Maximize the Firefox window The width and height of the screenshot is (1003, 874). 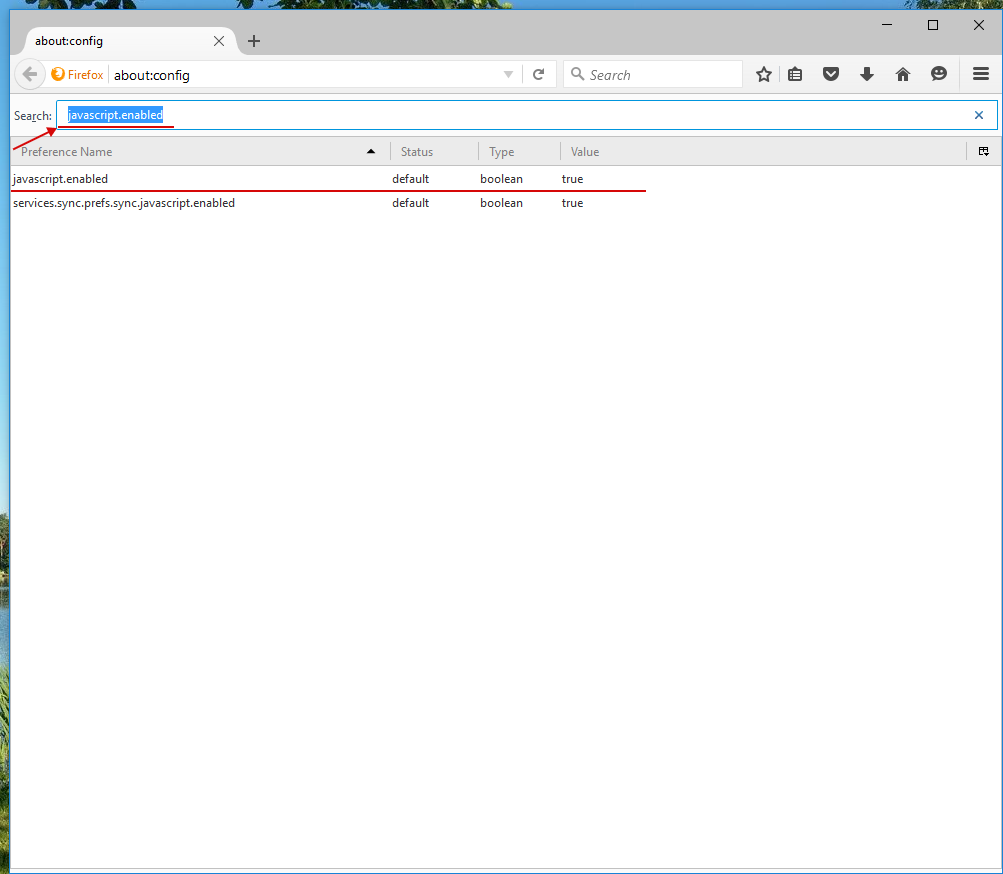(933, 25)
